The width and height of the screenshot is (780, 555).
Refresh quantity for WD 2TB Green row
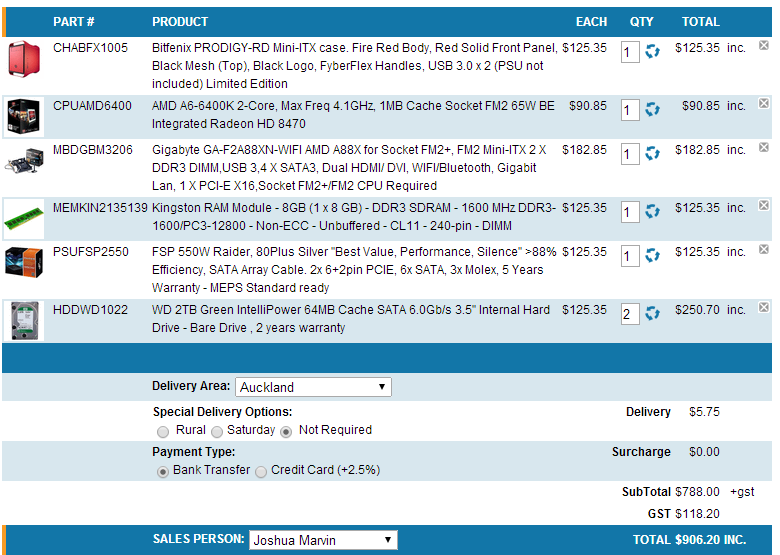point(652,313)
